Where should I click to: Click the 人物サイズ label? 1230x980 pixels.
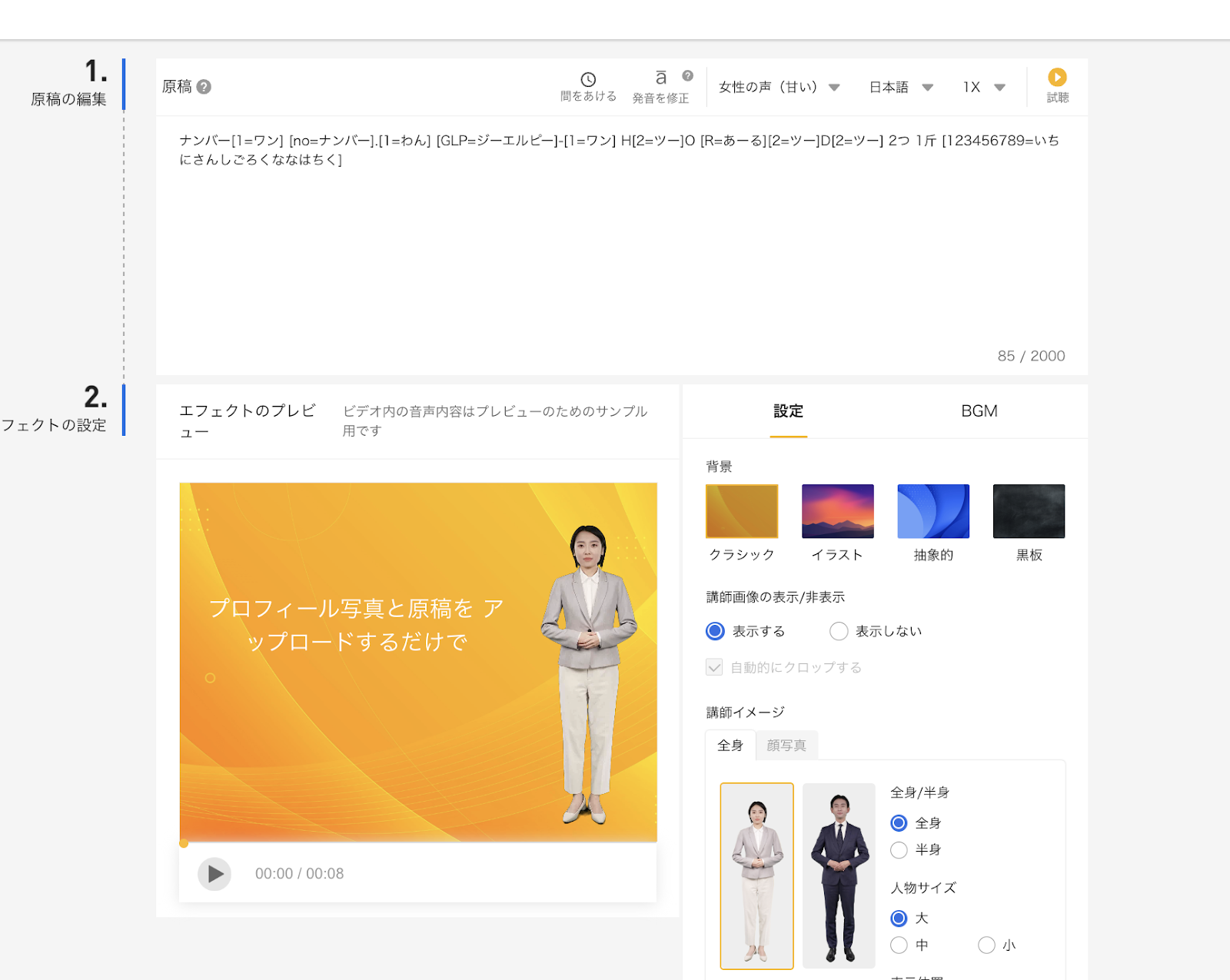[x=923, y=888]
